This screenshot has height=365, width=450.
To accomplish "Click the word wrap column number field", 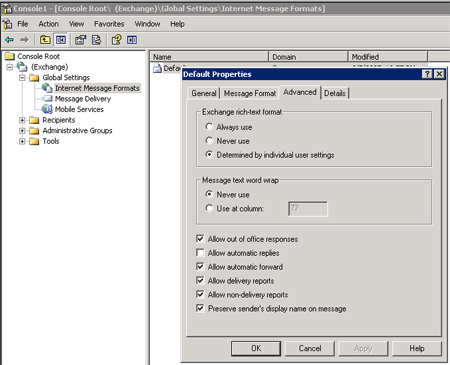I will [x=308, y=209].
